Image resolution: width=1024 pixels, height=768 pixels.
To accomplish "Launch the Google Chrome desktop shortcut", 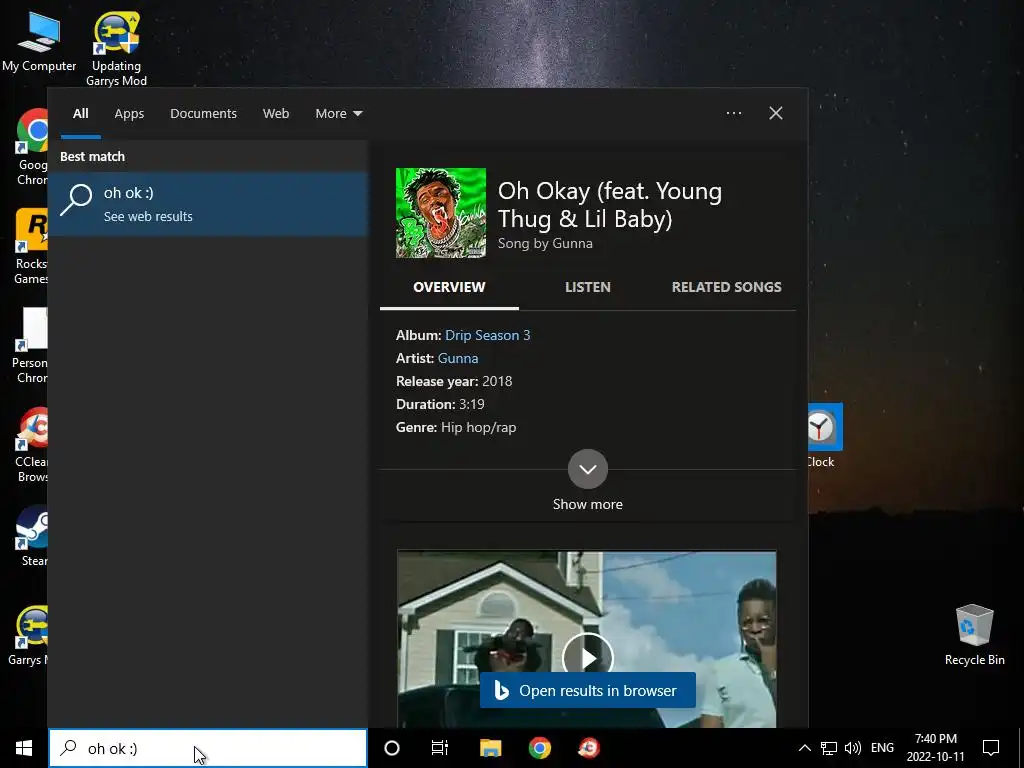I will pos(31,147).
